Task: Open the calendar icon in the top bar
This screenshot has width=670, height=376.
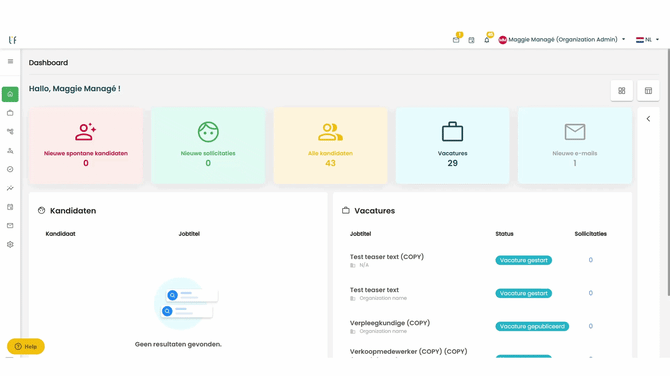Action: click(471, 40)
